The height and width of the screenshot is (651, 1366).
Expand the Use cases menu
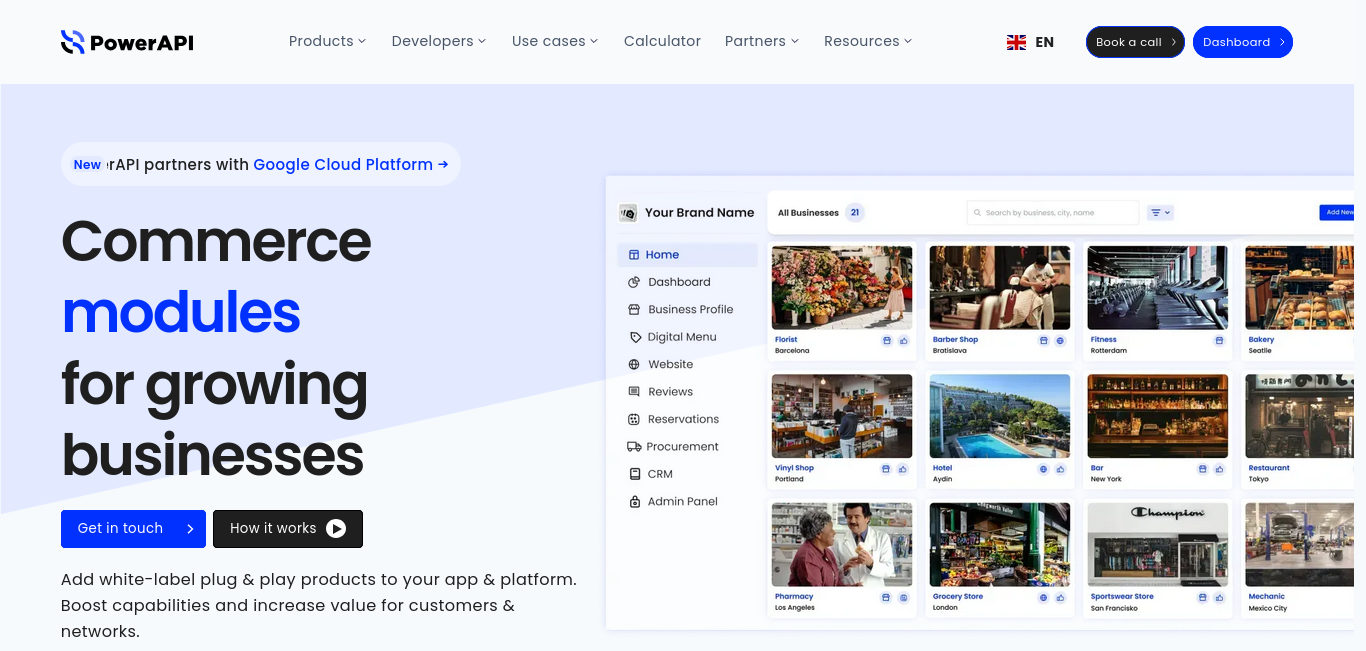point(555,41)
